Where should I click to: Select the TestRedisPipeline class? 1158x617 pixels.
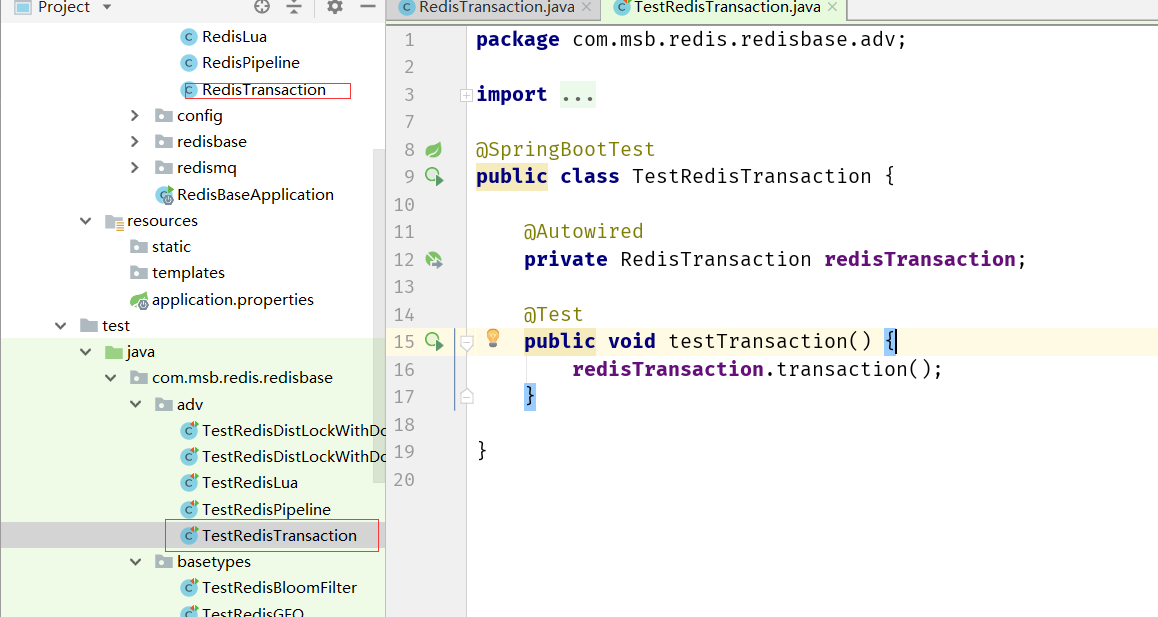pos(266,510)
